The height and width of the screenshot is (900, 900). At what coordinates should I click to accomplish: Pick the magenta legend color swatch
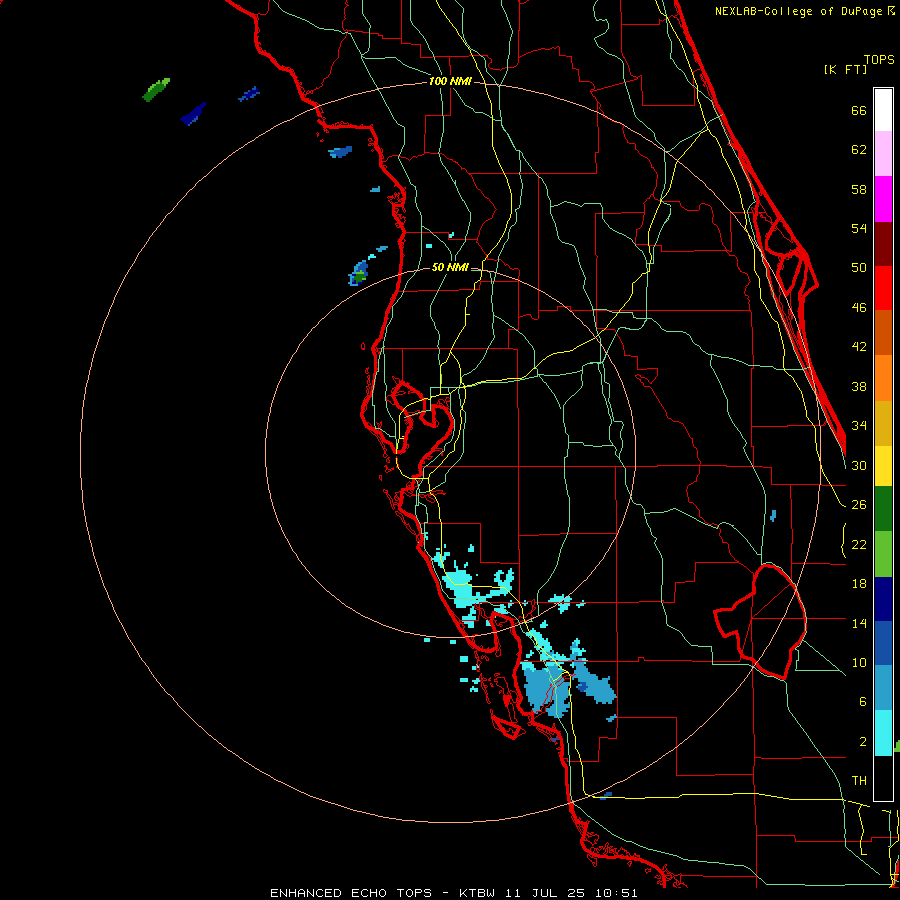tap(883, 199)
